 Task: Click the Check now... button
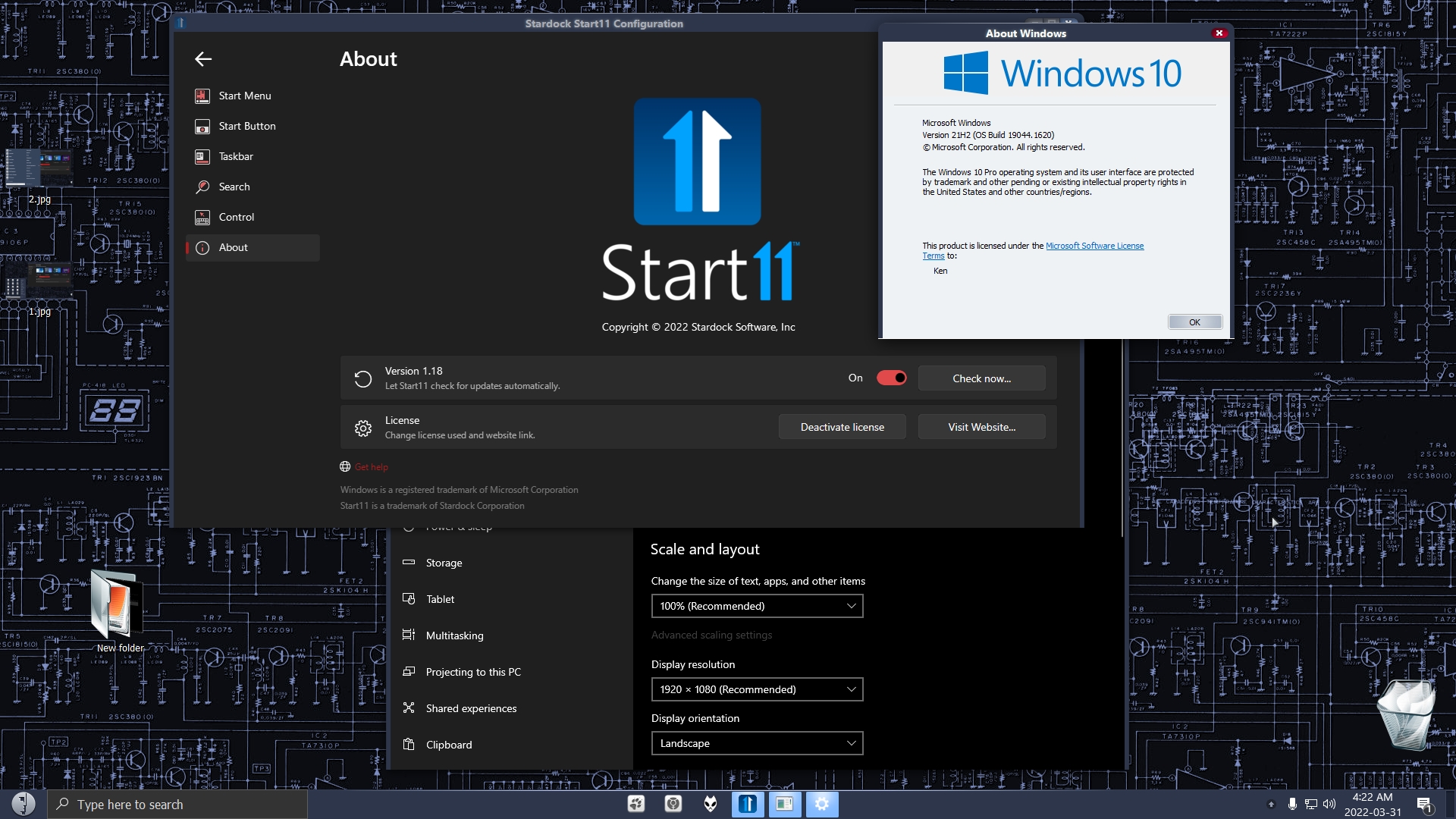981,378
